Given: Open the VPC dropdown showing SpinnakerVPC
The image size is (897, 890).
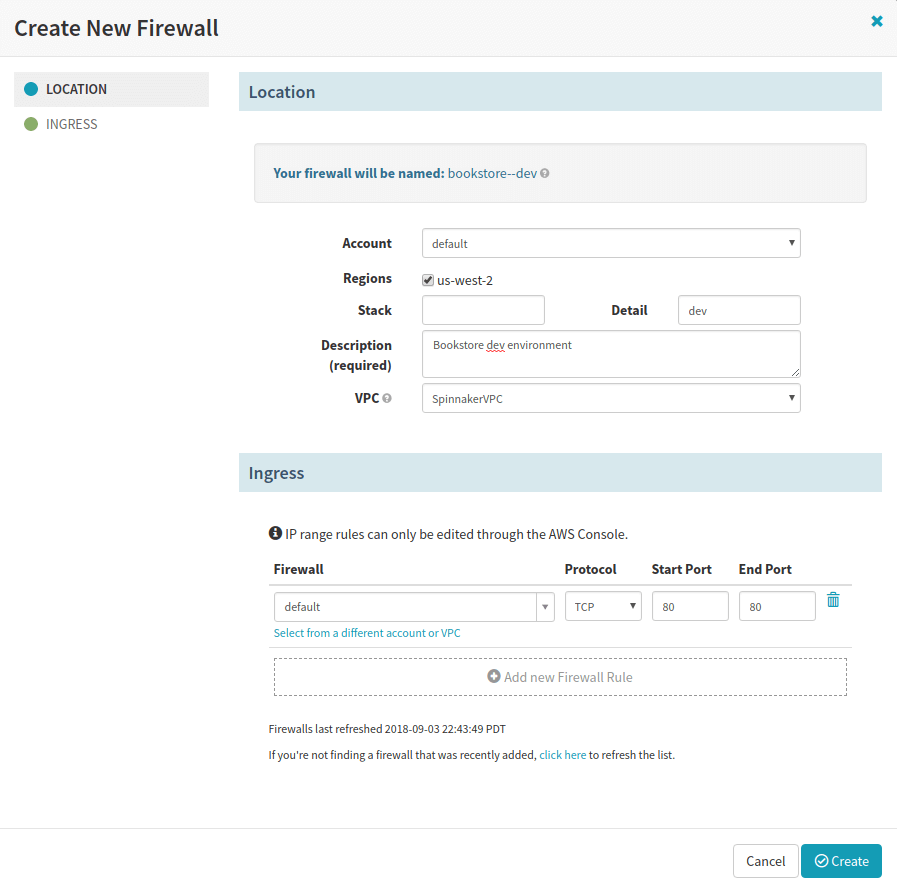Looking at the screenshot, I should click(x=611, y=397).
